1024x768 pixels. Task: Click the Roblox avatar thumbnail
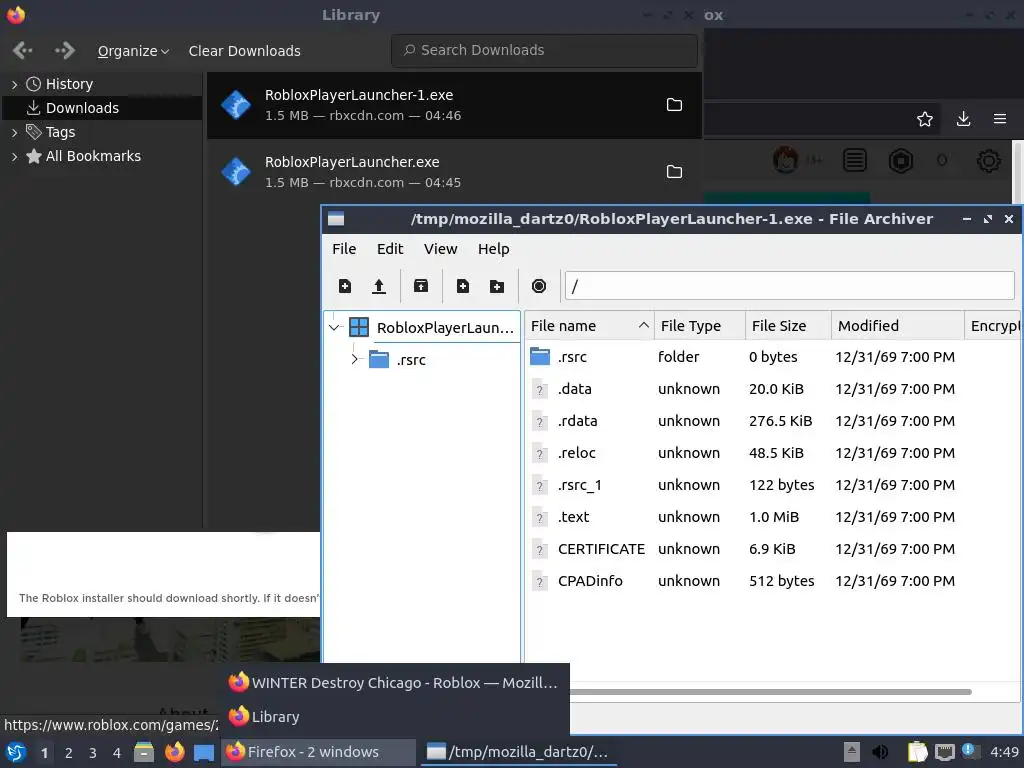(x=786, y=159)
